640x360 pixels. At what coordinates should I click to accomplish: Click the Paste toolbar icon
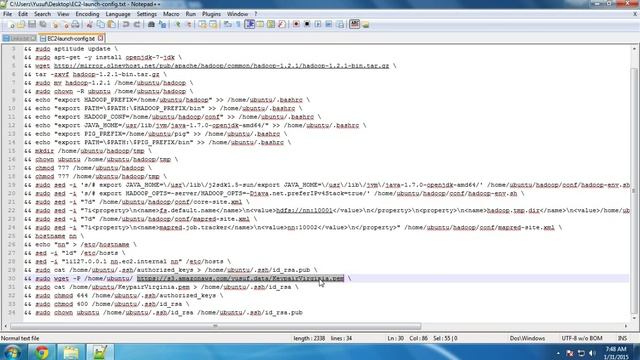coord(111,24)
